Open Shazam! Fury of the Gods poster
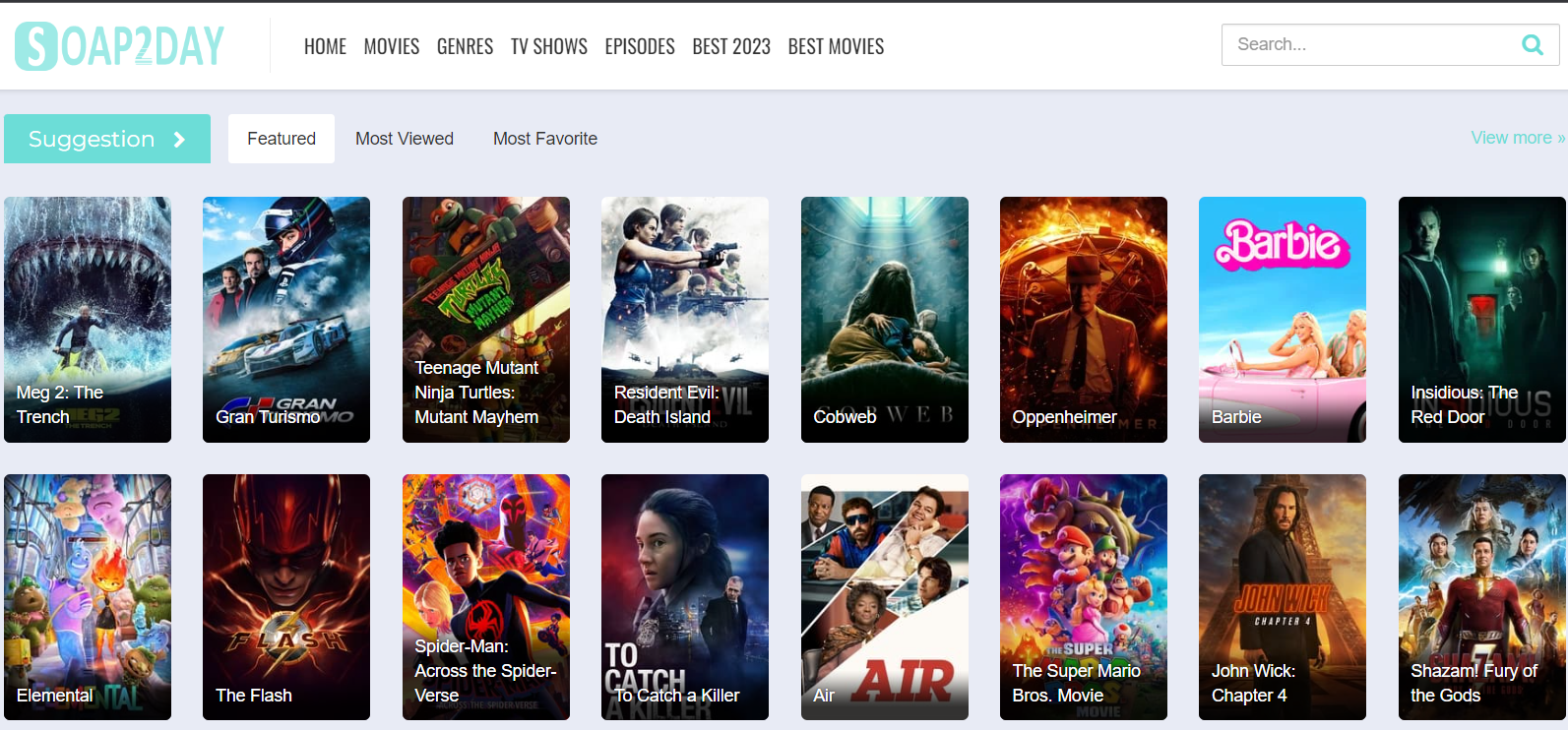The width and height of the screenshot is (1568, 730). [1482, 597]
